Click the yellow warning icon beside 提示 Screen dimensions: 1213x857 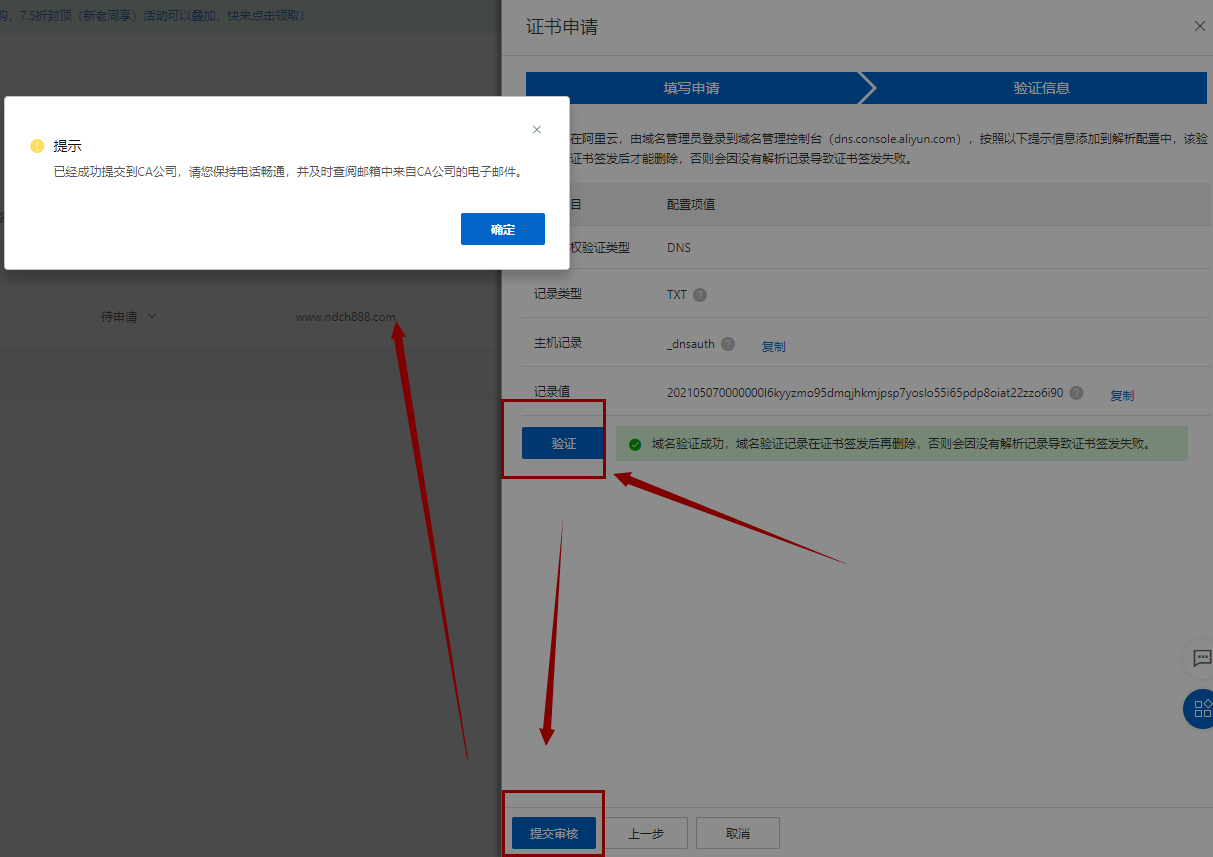tap(37, 146)
